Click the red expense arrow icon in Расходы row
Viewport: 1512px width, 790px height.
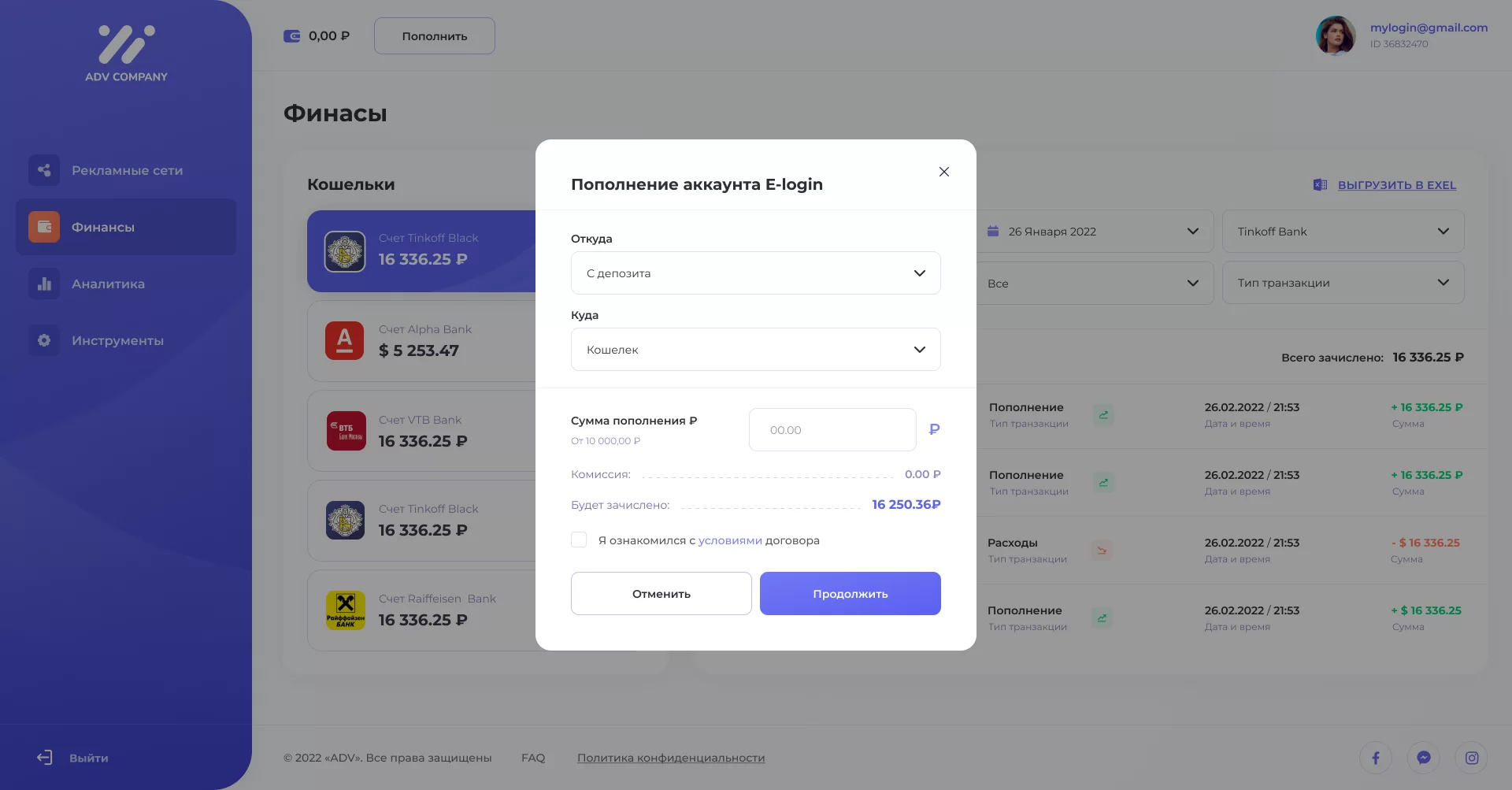(x=1102, y=551)
